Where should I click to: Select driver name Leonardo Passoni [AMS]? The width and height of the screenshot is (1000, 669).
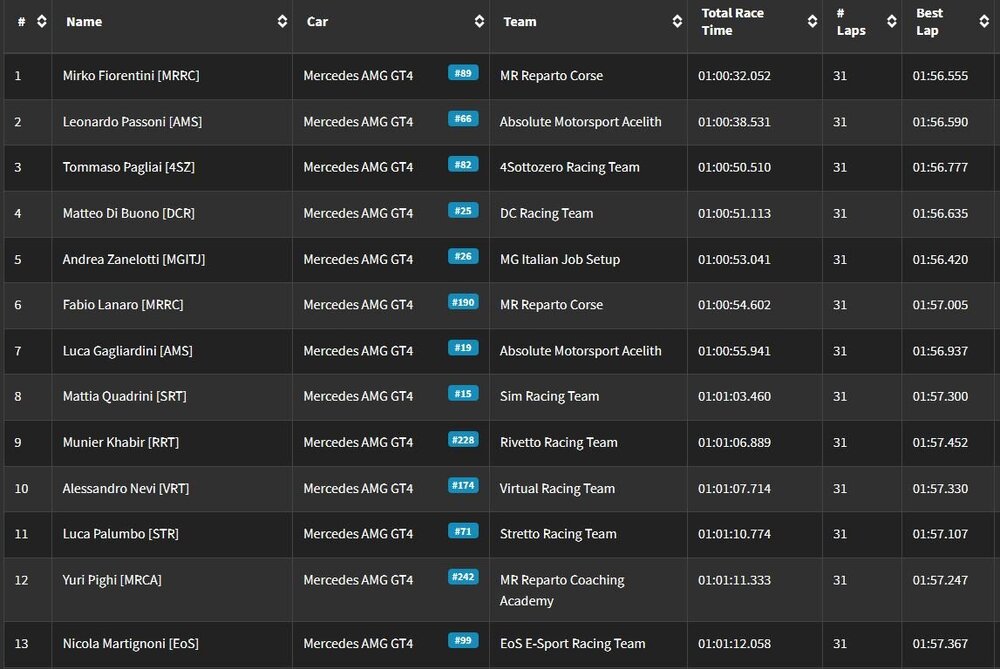tap(132, 122)
